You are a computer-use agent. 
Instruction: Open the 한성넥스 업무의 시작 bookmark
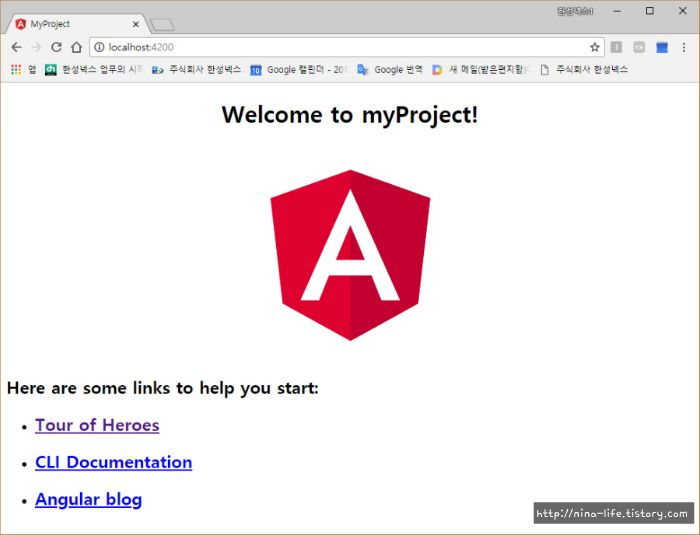tap(94, 69)
